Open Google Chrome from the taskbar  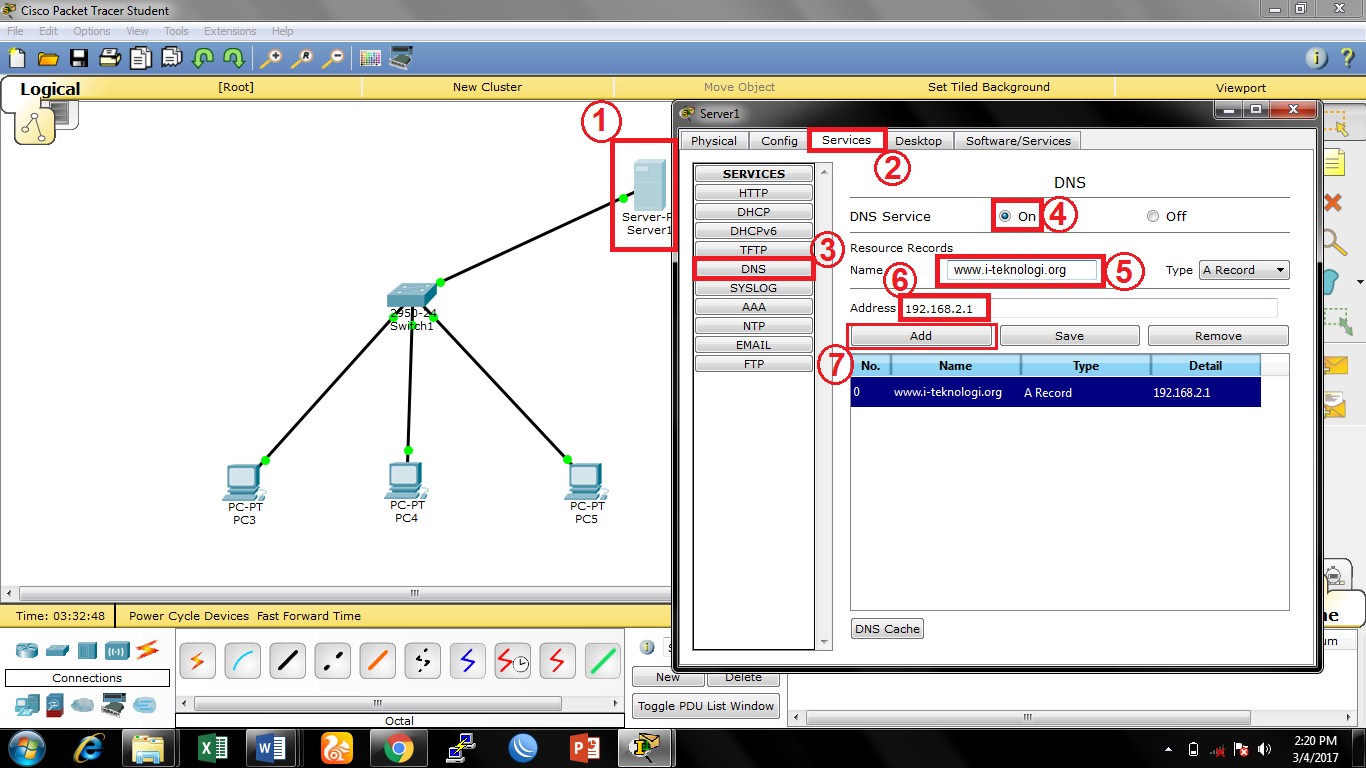click(398, 747)
